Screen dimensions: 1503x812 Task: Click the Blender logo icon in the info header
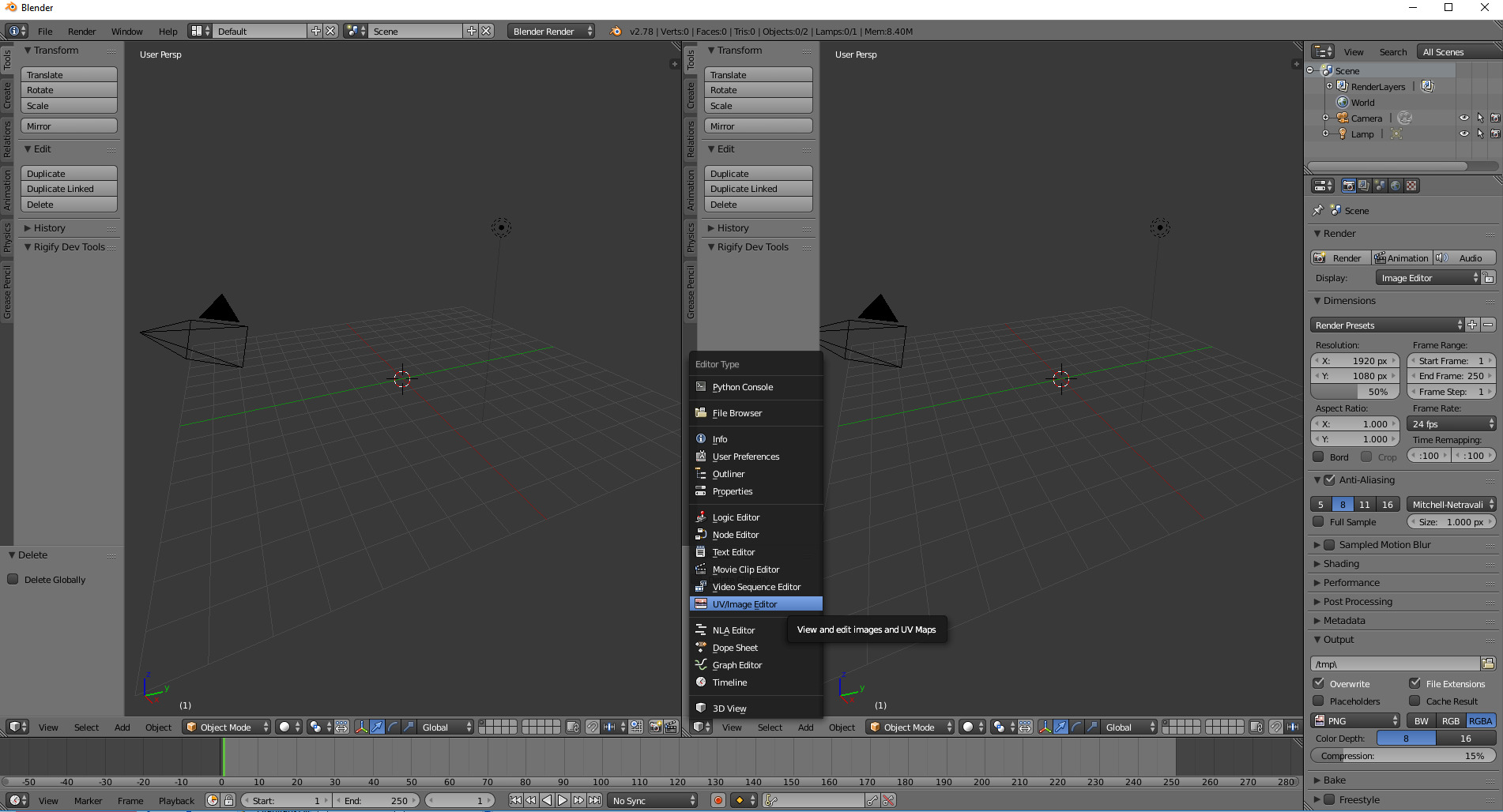616,31
